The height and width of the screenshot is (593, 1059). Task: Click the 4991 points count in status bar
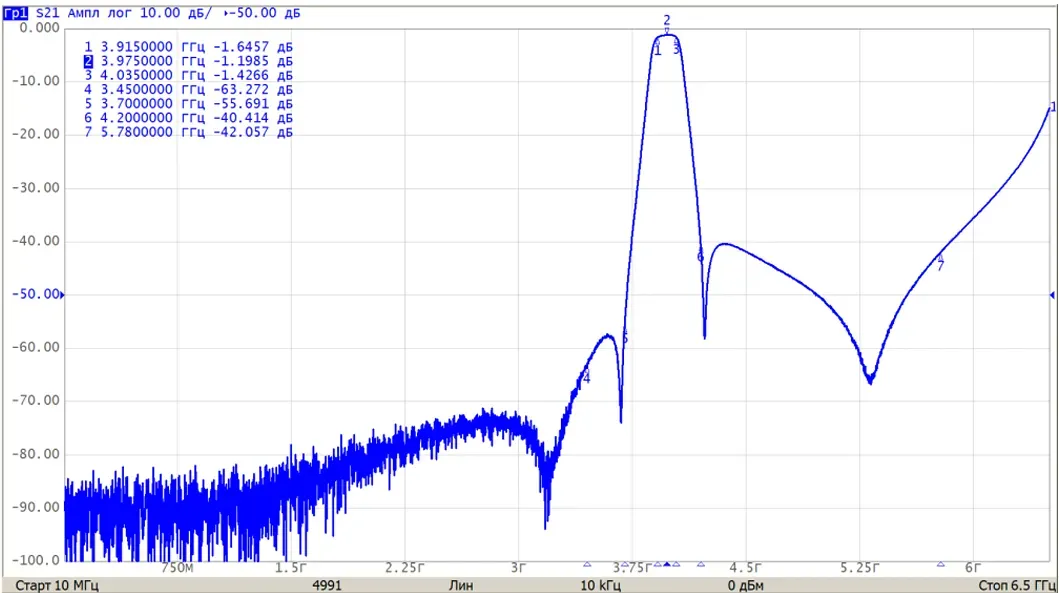(327, 586)
